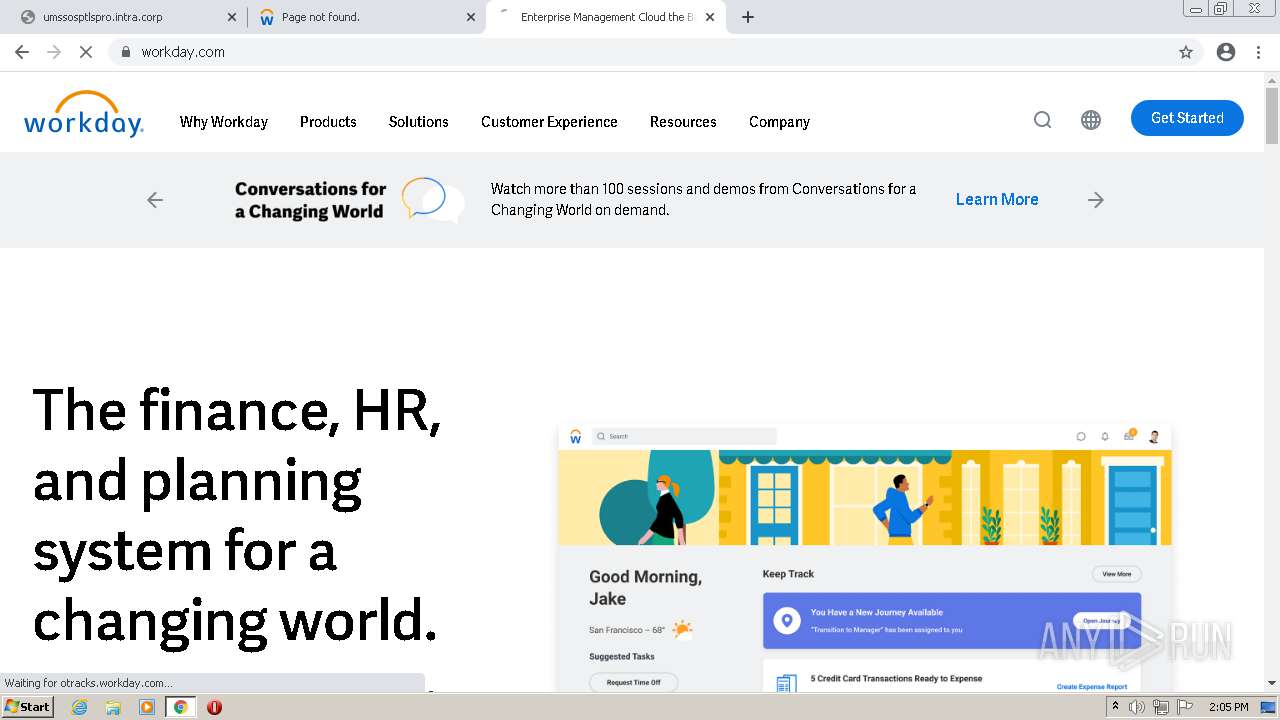
Task: Stop page loading with the X button
Action: coord(86,52)
